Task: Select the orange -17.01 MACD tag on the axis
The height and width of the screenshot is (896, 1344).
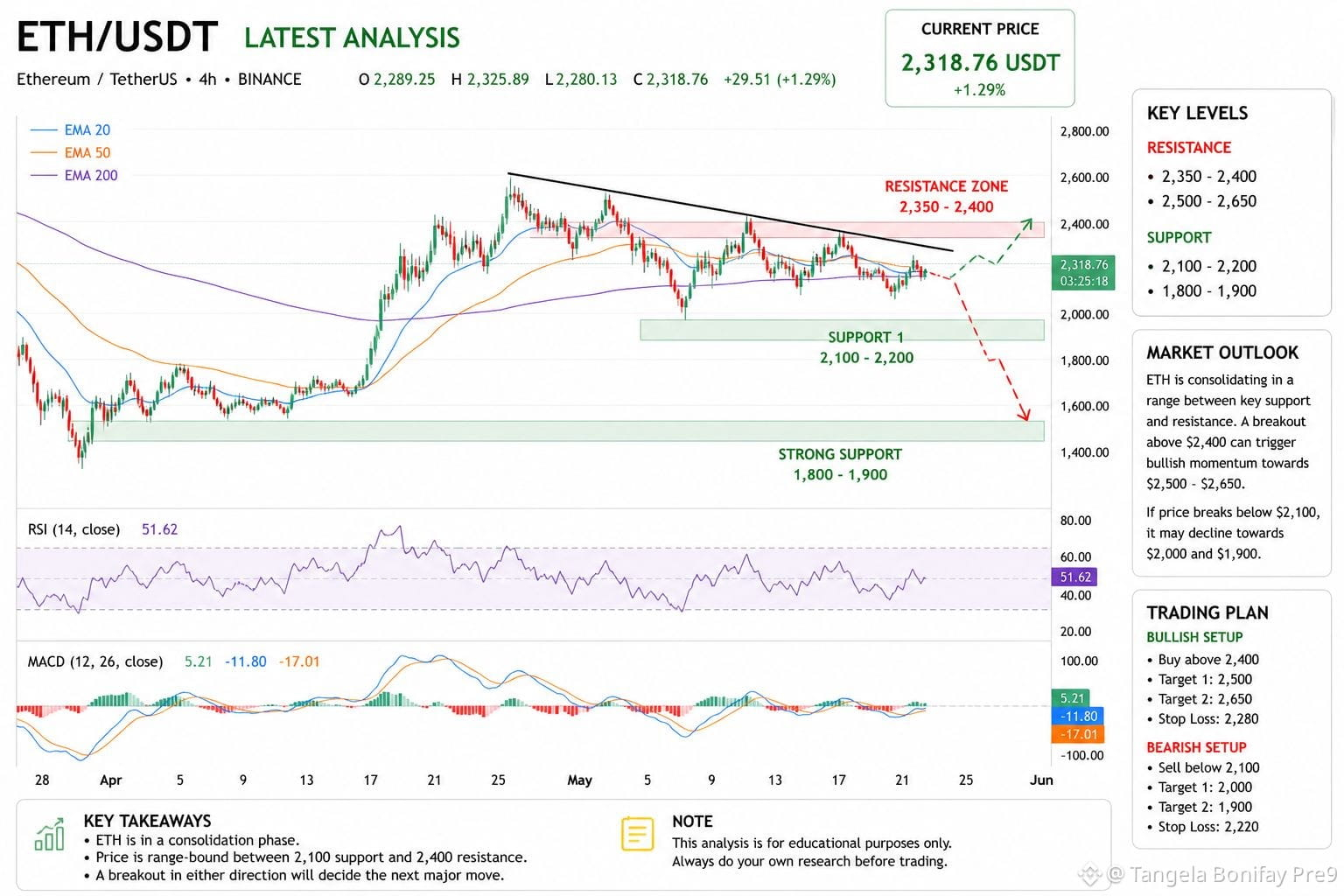Action: 1078,734
